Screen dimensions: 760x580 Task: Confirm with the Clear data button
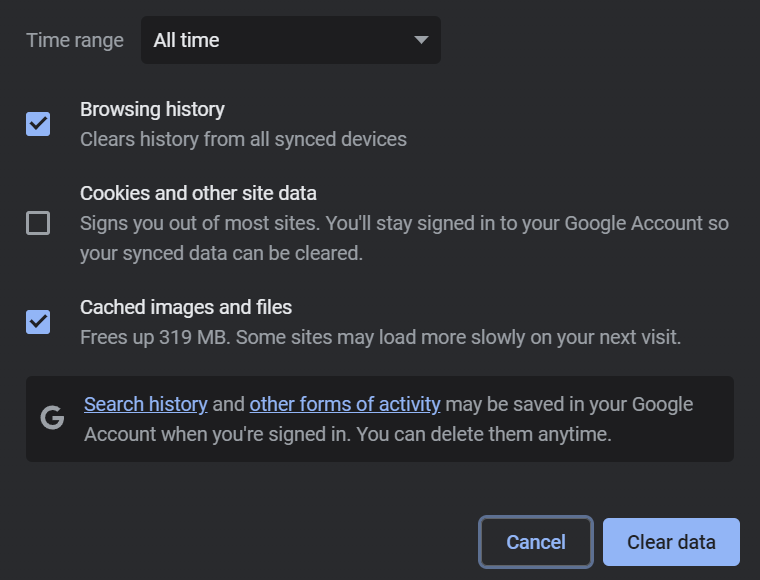coord(671,542)
